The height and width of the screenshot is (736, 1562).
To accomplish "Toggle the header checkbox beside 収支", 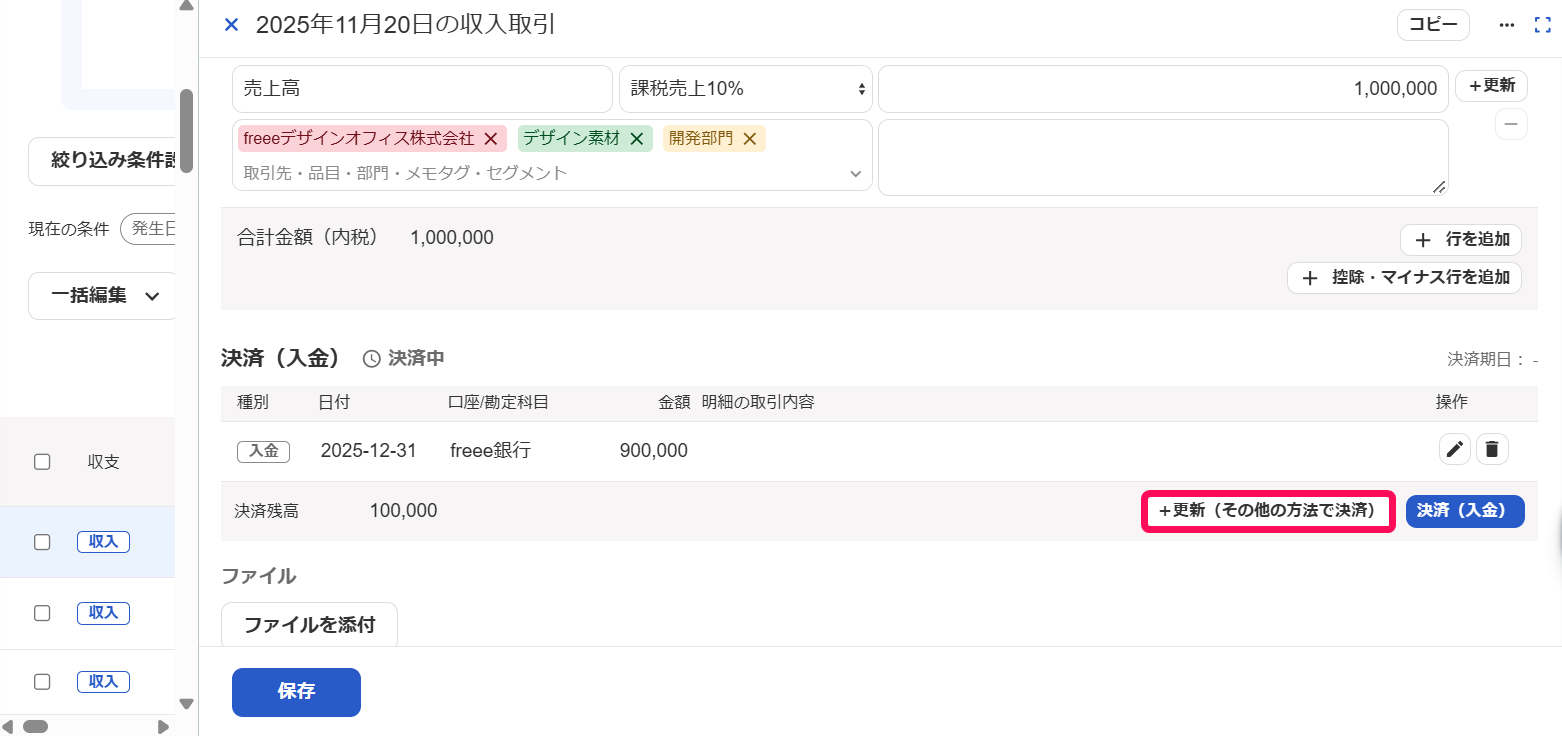I will 42,462.
